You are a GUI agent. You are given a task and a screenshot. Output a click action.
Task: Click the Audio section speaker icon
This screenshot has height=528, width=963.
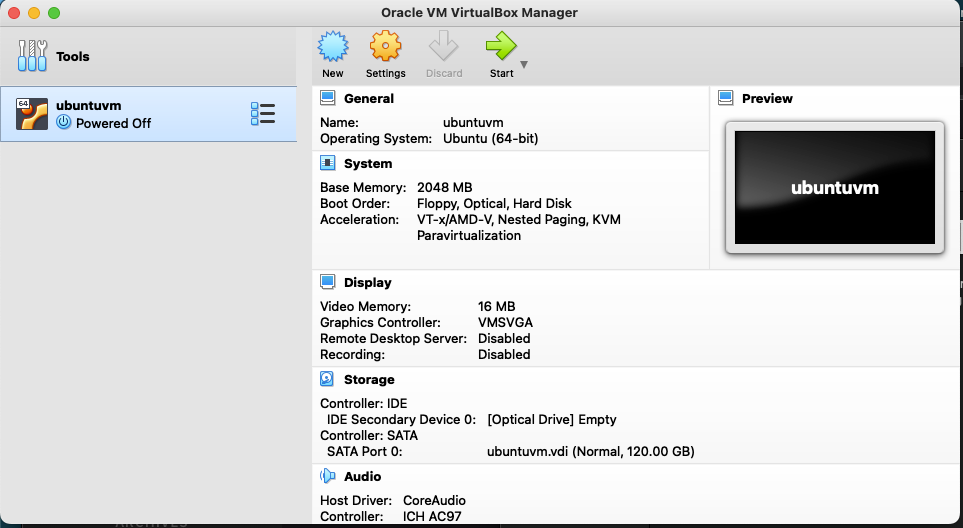click(x=327, y=476)
